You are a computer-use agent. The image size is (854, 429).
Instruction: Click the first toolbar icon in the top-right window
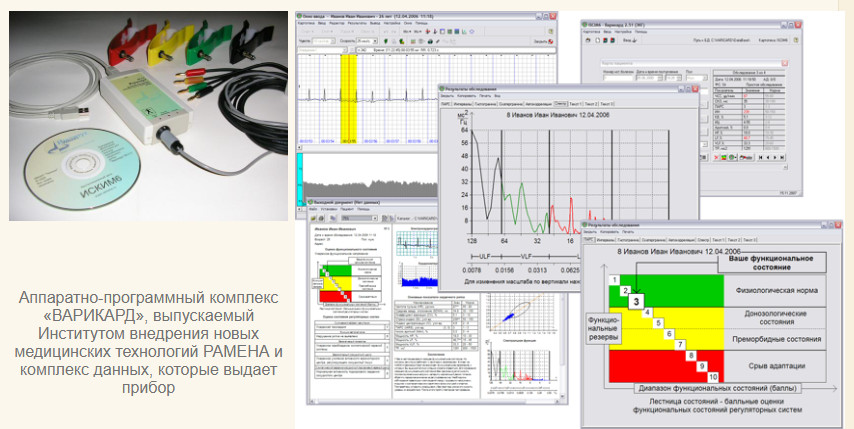(588, 40)
